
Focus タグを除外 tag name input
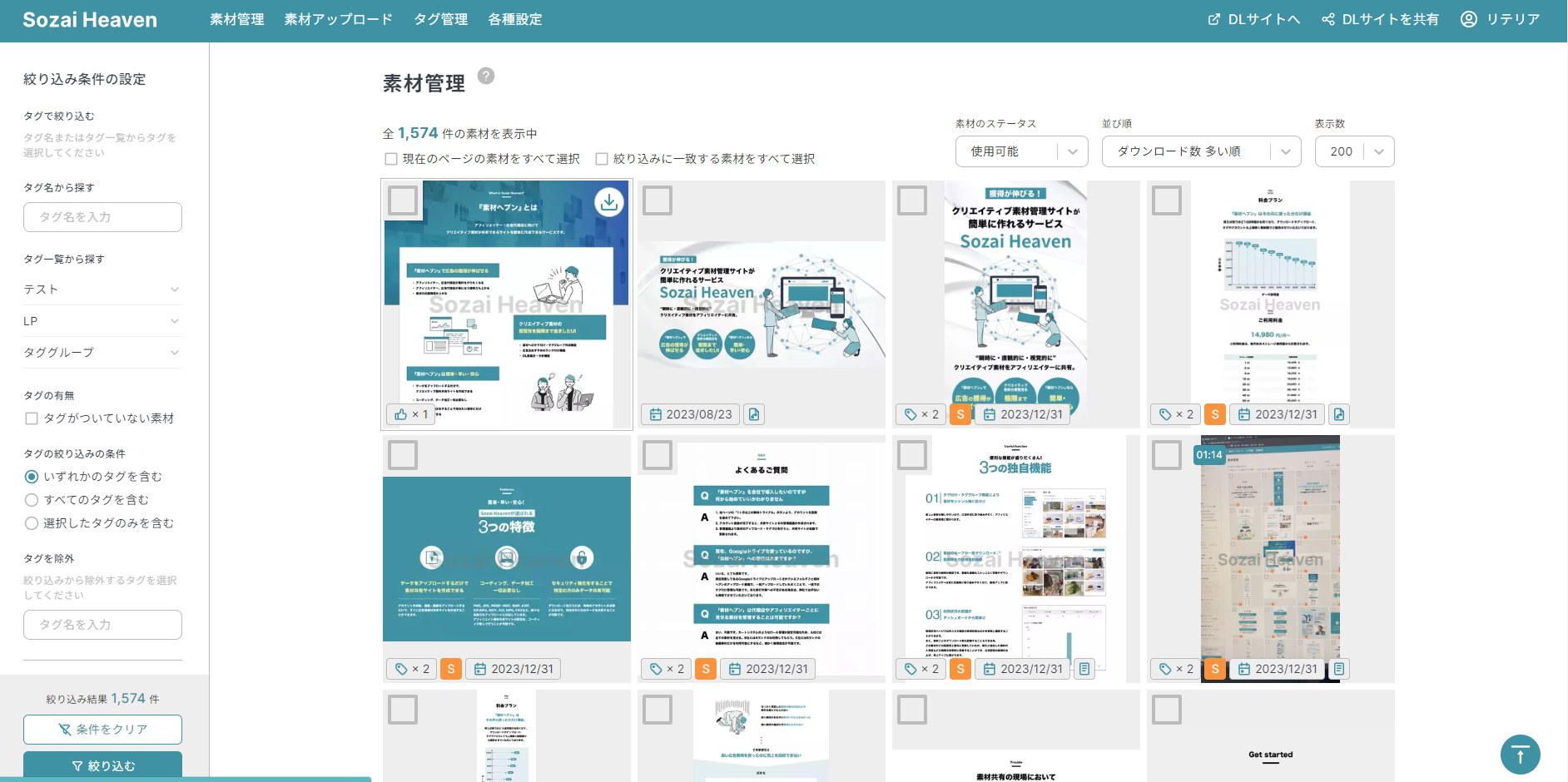pos(102,625)
